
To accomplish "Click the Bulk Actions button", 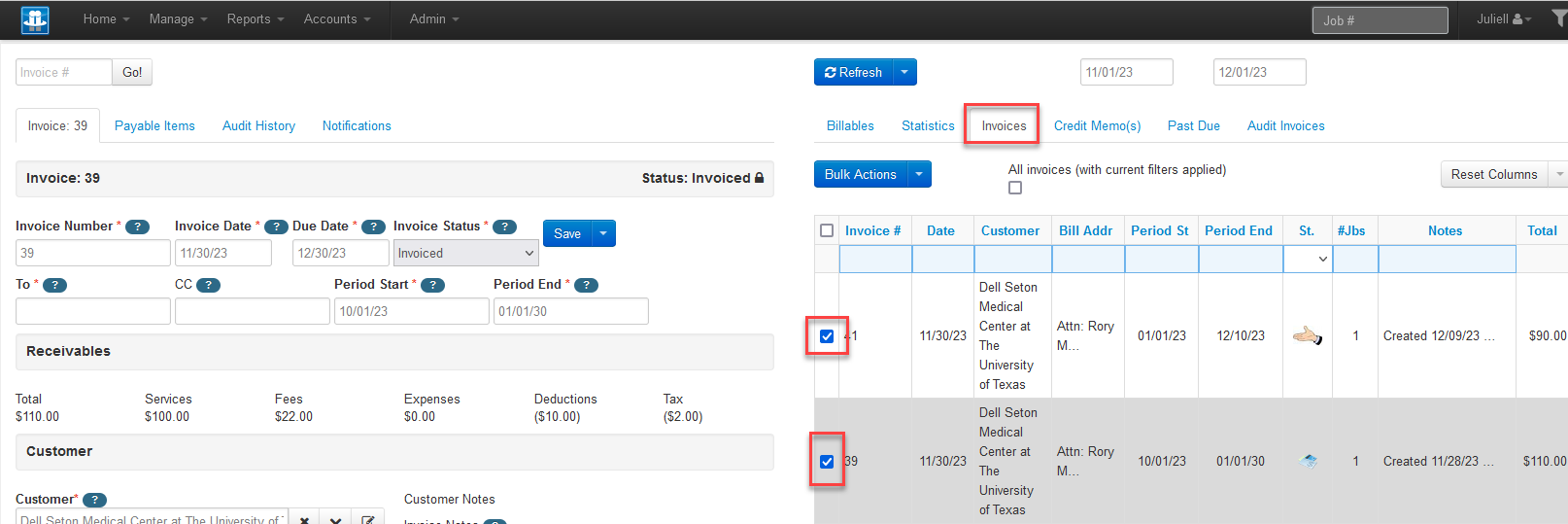I will 861,174.
